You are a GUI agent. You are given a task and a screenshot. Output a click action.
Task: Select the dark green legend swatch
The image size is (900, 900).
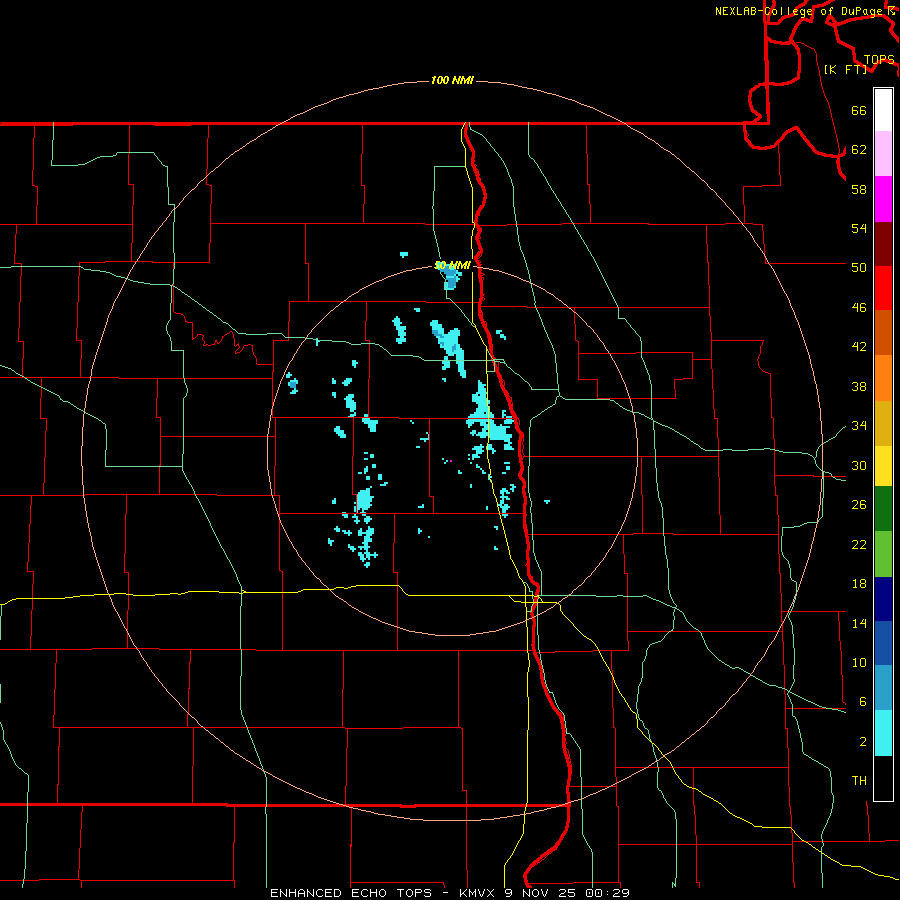[x=883, y=509]
